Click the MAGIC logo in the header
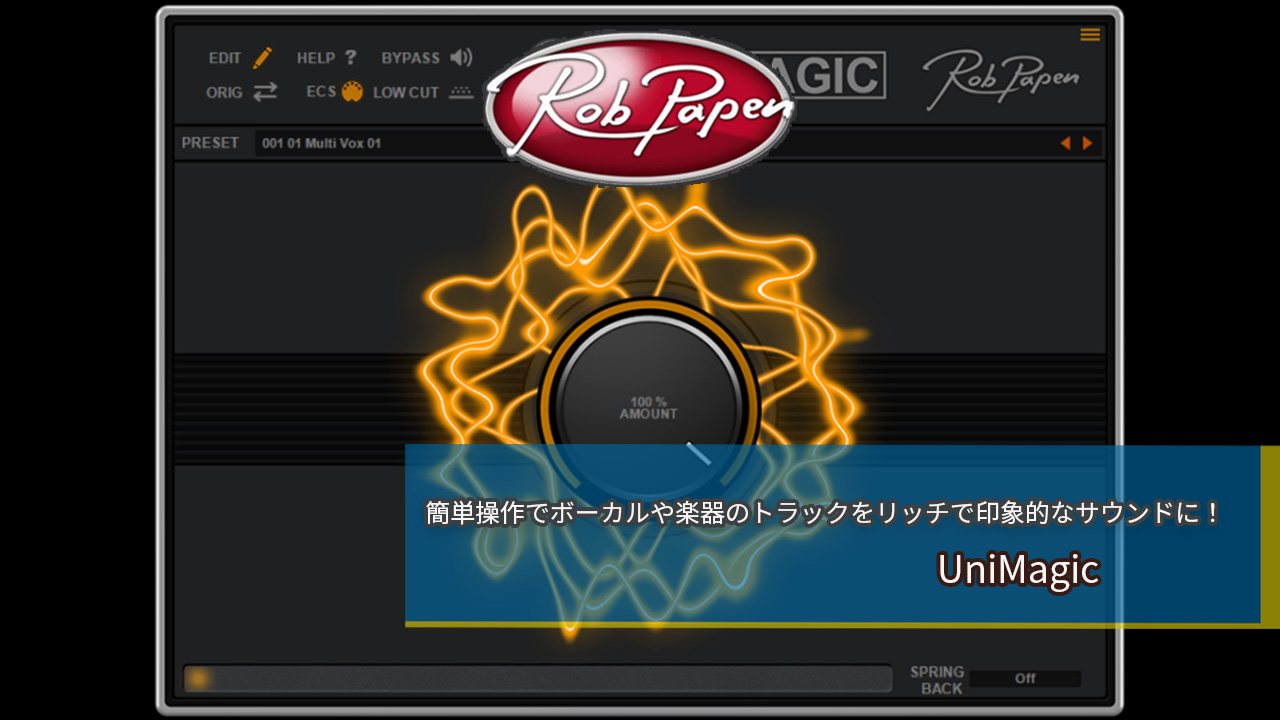The height and width of the screenshot is (720, 1280). [838, 75]
